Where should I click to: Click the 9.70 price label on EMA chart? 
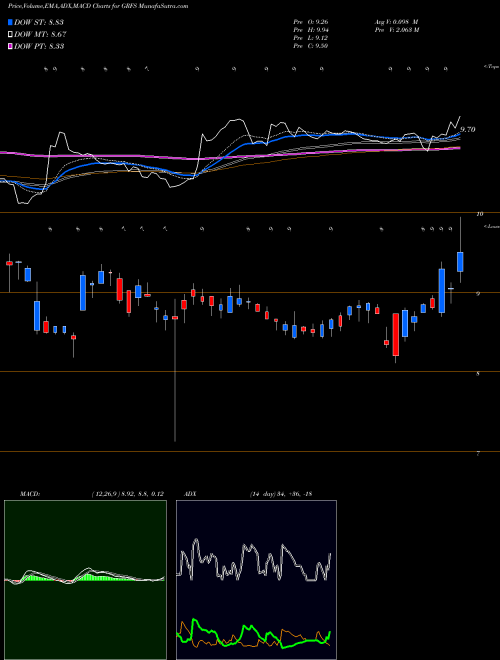468,130
